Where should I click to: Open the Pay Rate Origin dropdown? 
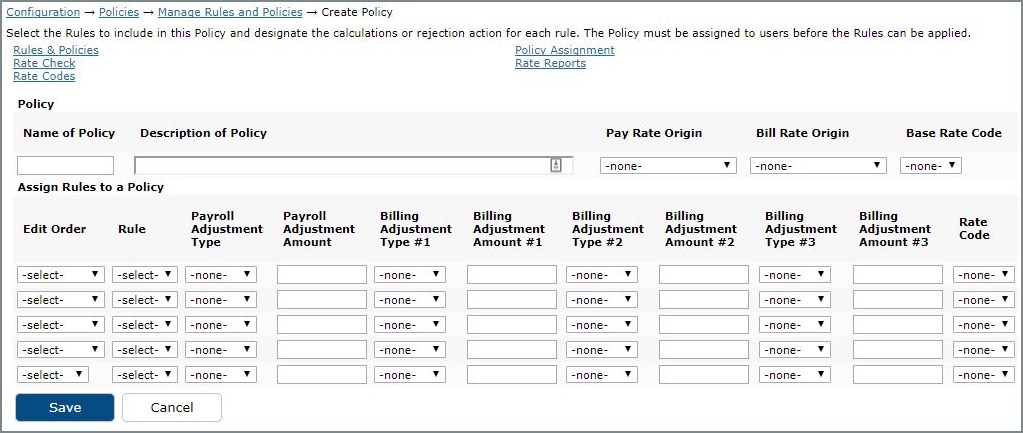(668, 166)
